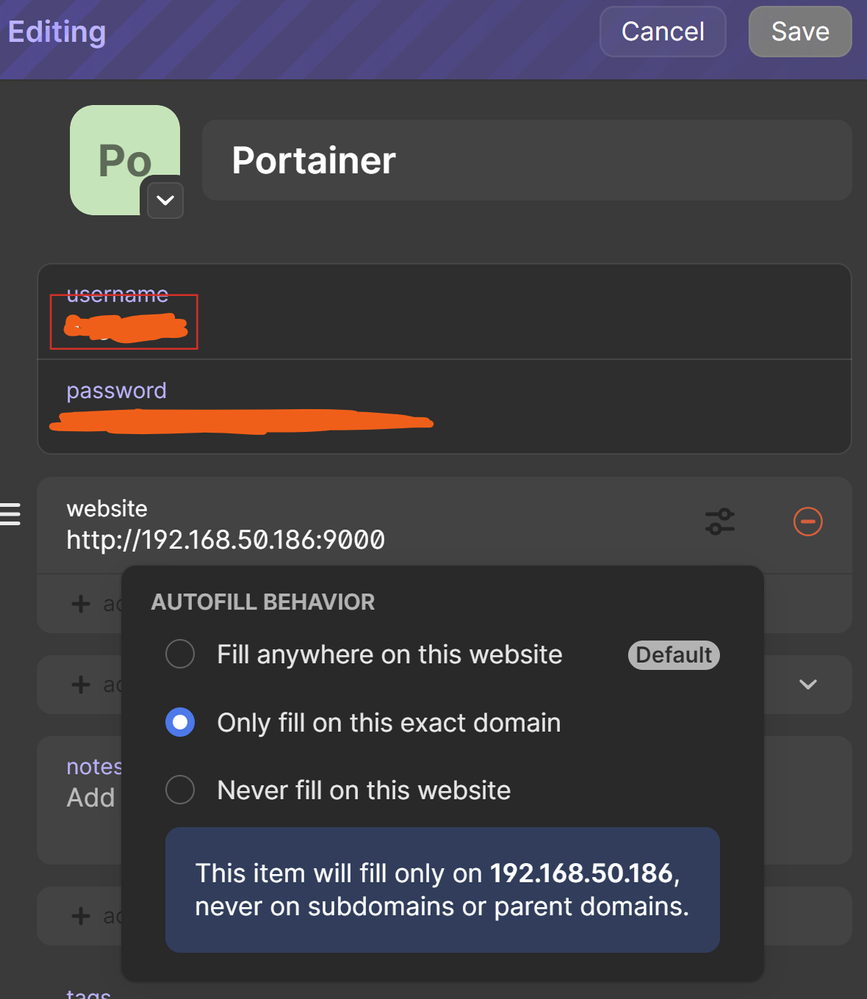The width and height of the screenshot is (867, 999).
Task: Edit the website URL http://192.168.50.186:9000
Action: [x=226, y=540]
